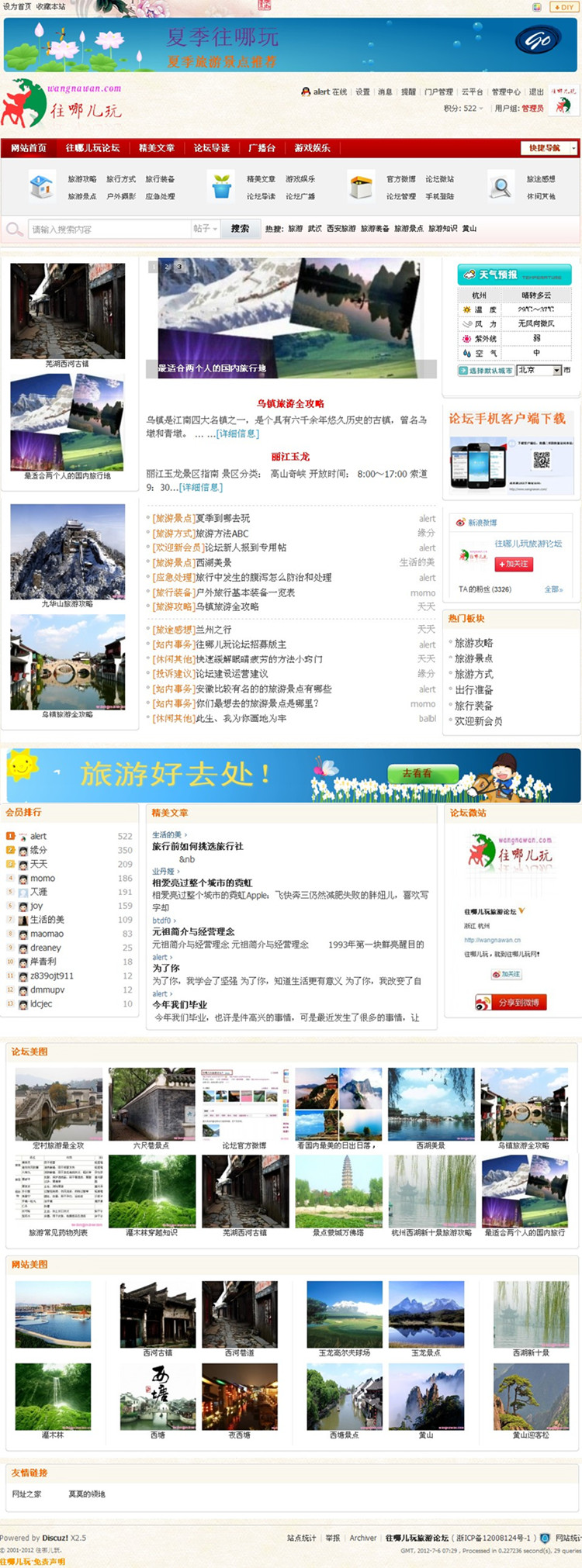
Task: Open the 黄山迎客松 thumbnail in 网站美图
Action: pos(531,1397)
